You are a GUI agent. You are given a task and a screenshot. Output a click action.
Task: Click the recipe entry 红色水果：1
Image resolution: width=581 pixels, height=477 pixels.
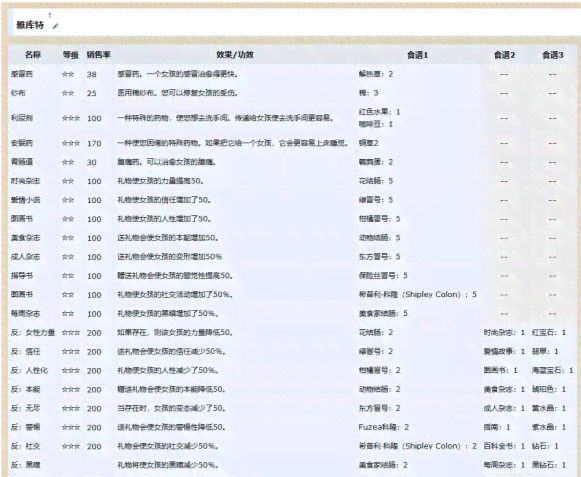coord(379,112)
